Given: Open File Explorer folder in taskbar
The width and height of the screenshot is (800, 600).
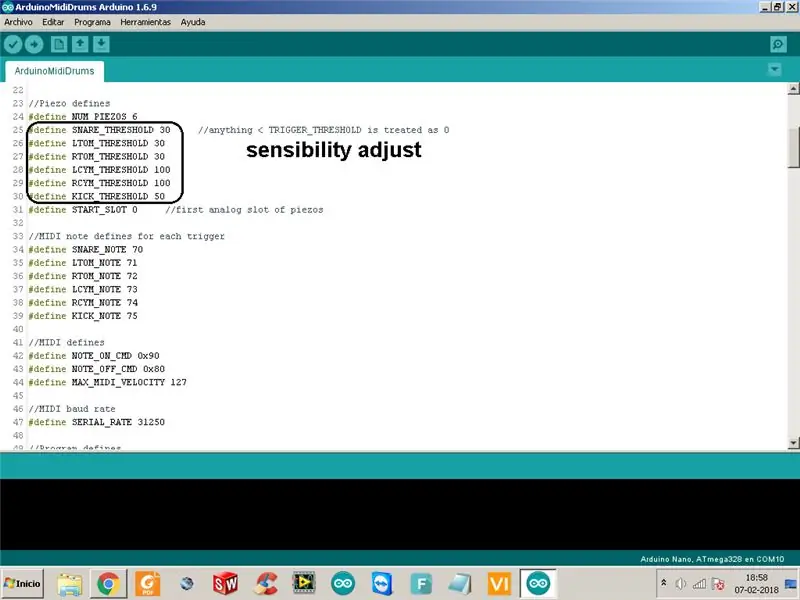Looking at the screenshot, I should click(69, 584).
